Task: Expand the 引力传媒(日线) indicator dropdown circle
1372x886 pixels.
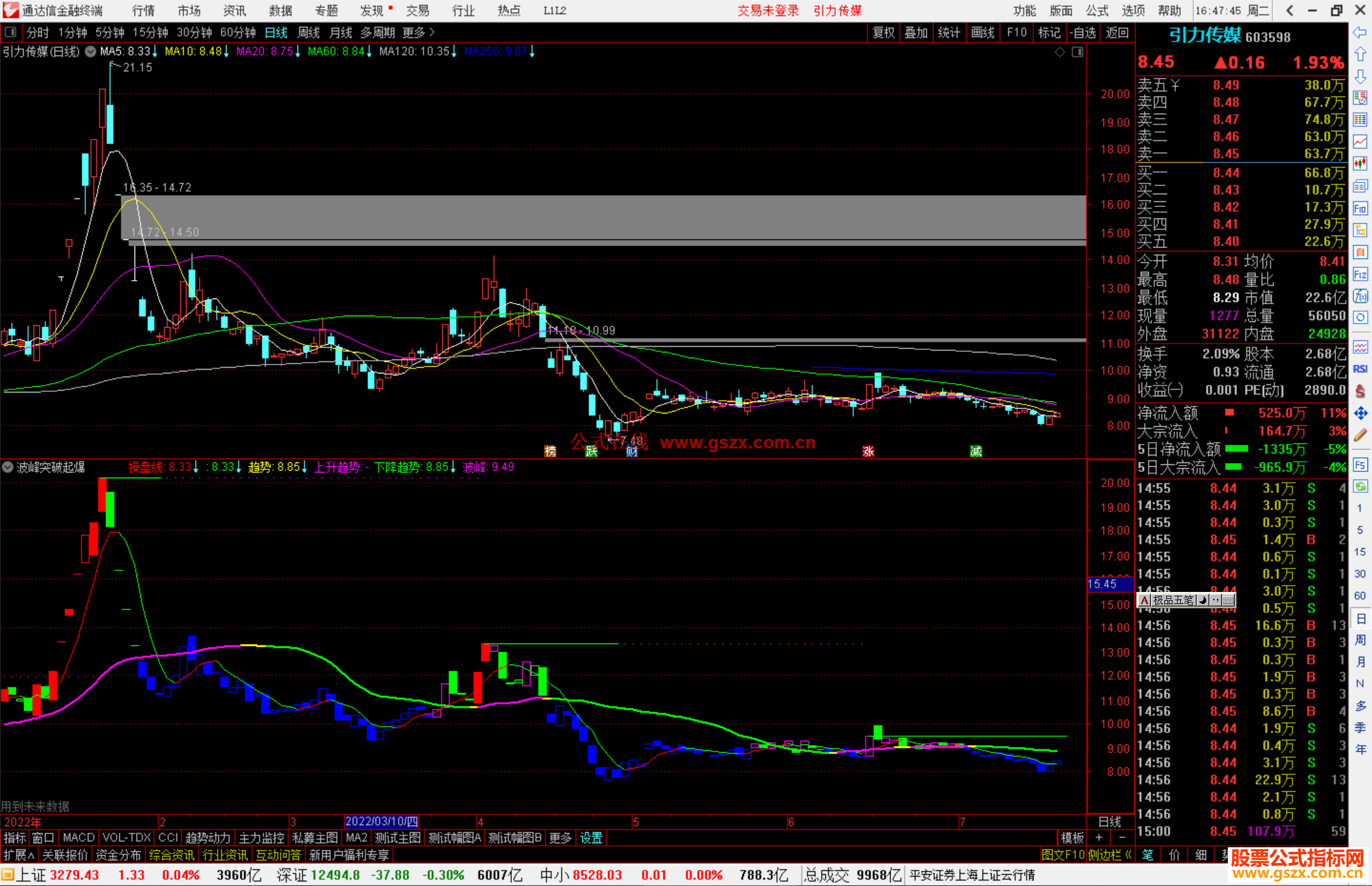Action: click(x=91, y=51)
